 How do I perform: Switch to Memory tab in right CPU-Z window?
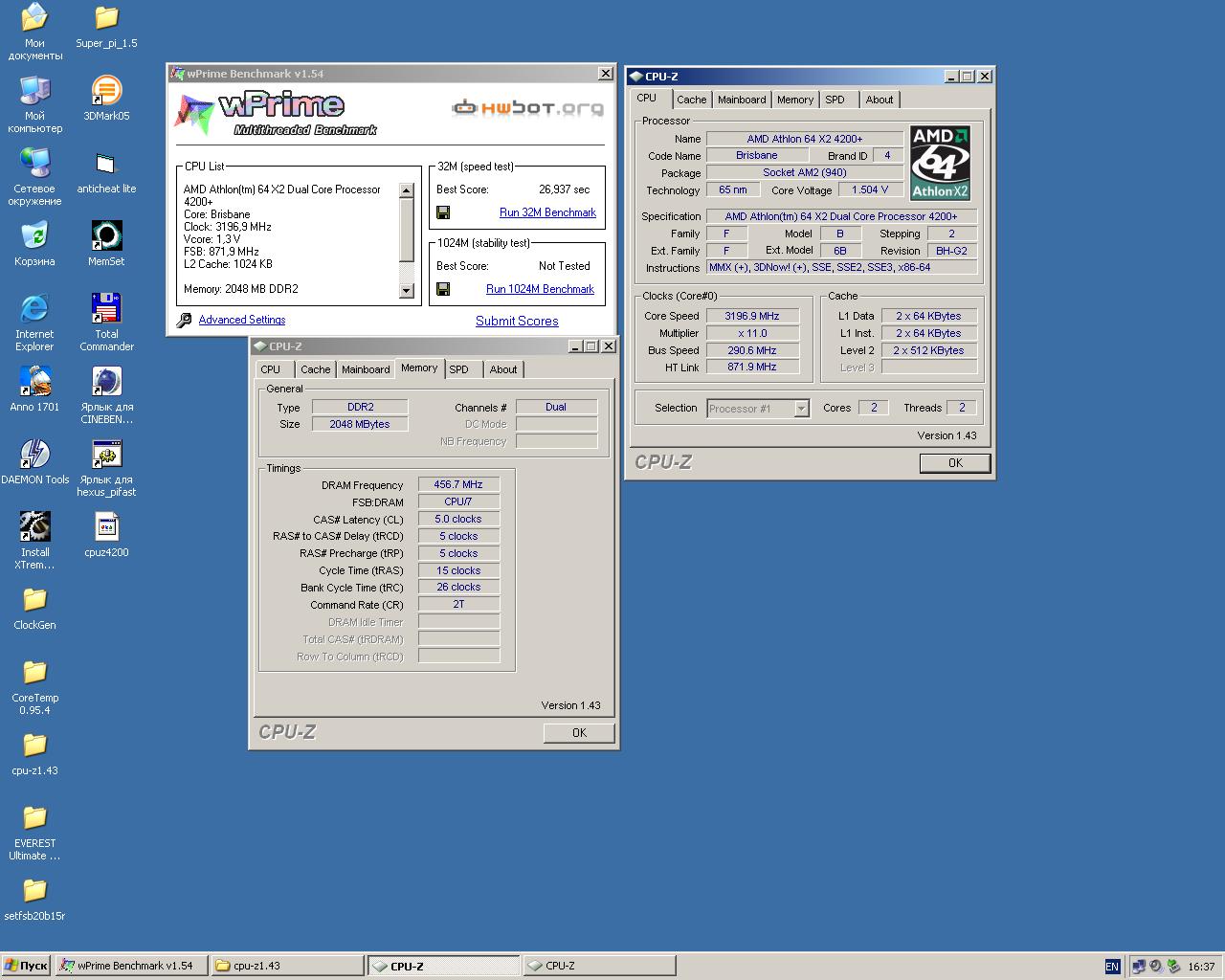click(x=794, y=100)
